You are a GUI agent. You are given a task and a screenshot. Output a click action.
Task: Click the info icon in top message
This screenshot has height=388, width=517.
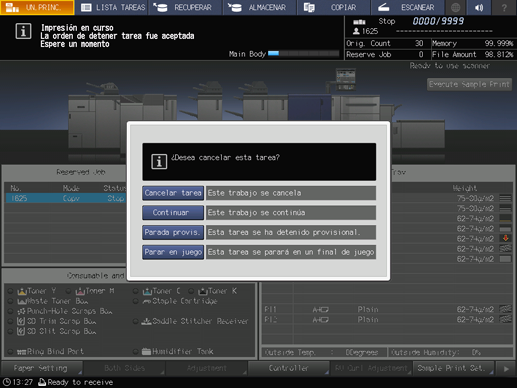point(23,31)
